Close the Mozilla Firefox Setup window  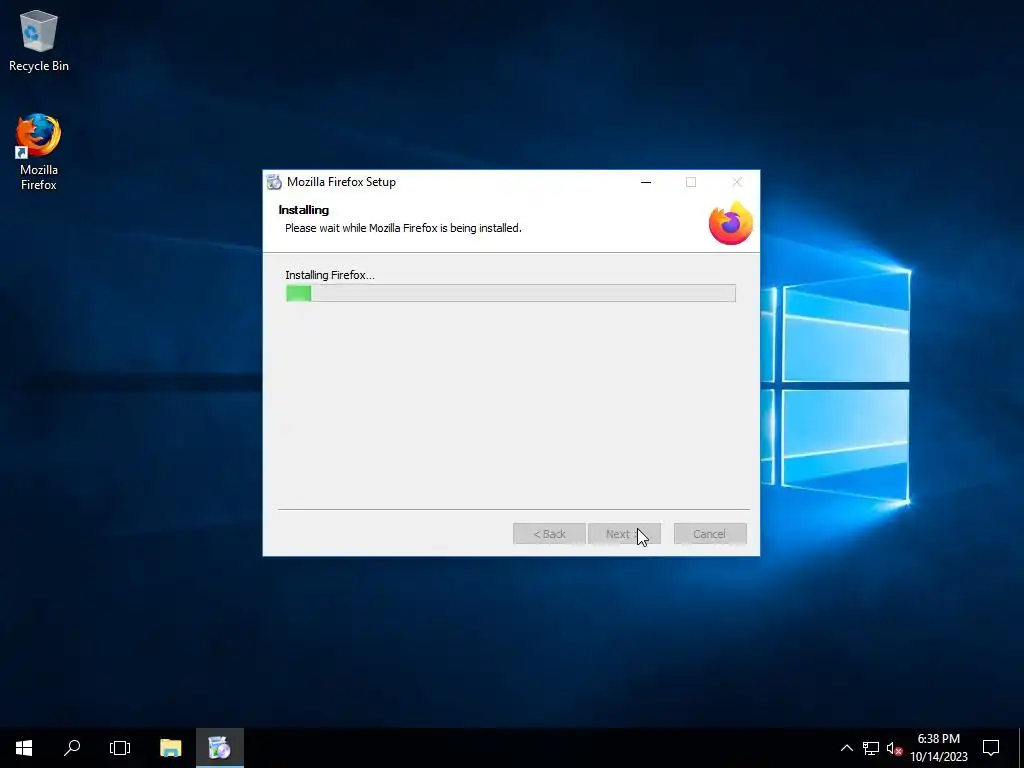pos(737,182)
